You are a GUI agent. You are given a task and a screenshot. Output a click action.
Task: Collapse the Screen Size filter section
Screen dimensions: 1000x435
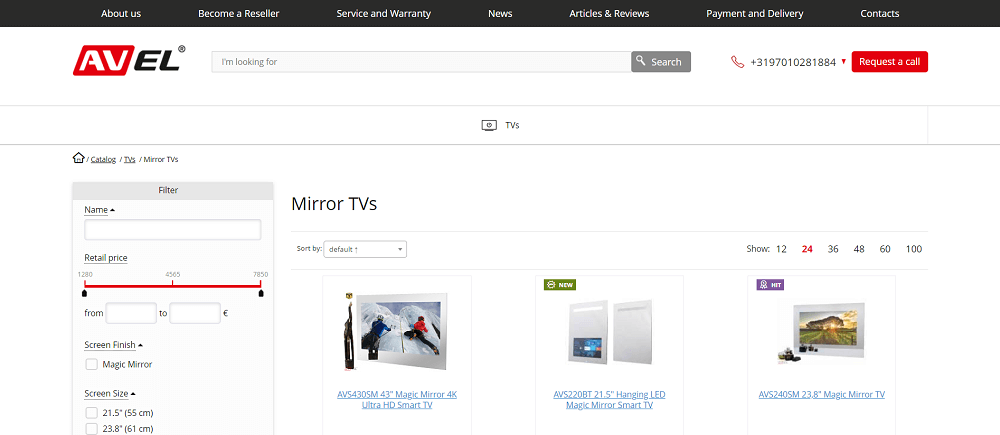pos(110,394)
